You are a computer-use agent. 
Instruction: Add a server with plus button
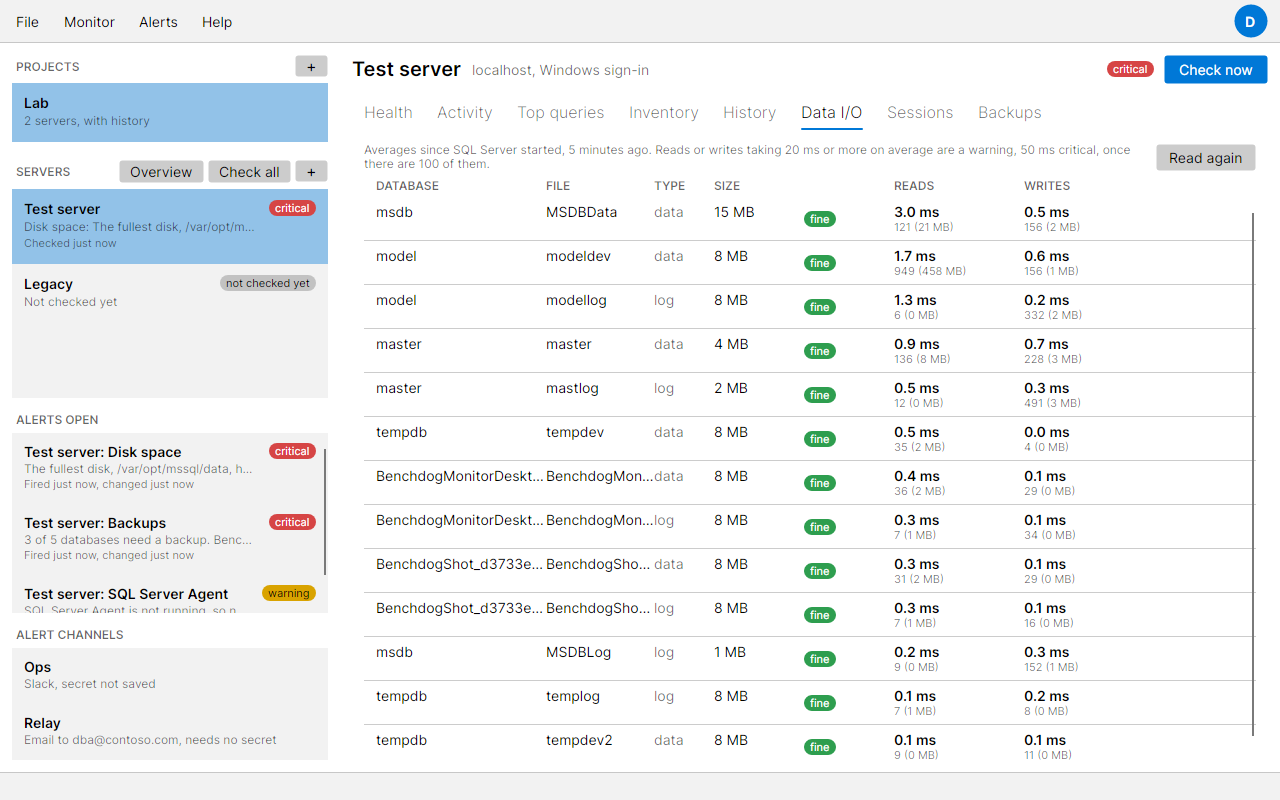tap(311, 171)
